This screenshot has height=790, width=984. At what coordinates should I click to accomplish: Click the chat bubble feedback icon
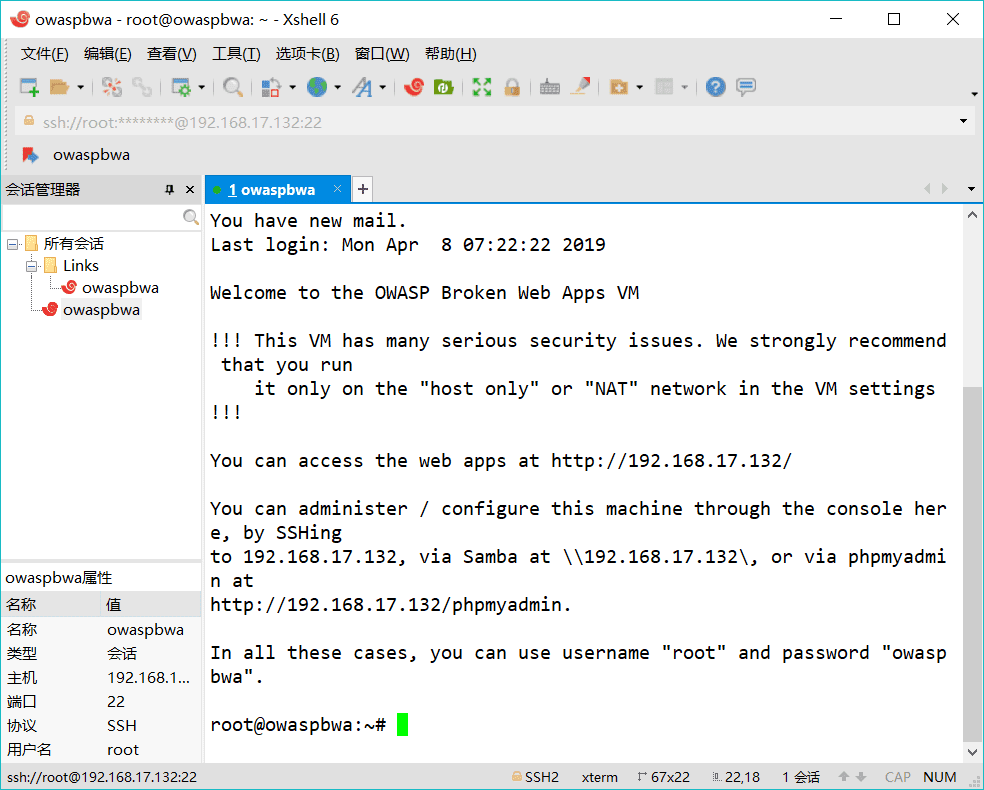click(746, 87)
